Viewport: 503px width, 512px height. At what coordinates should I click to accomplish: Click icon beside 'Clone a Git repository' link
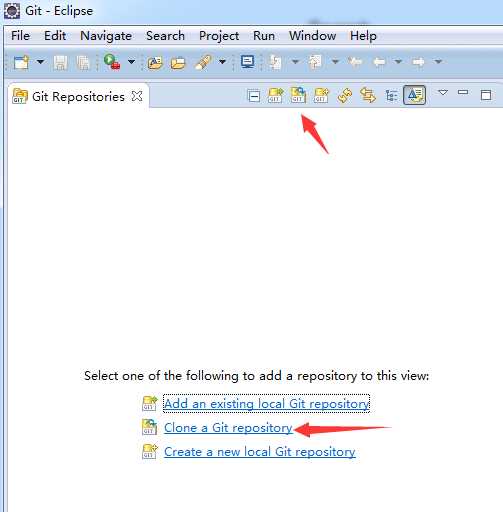[x=149, y=427]
